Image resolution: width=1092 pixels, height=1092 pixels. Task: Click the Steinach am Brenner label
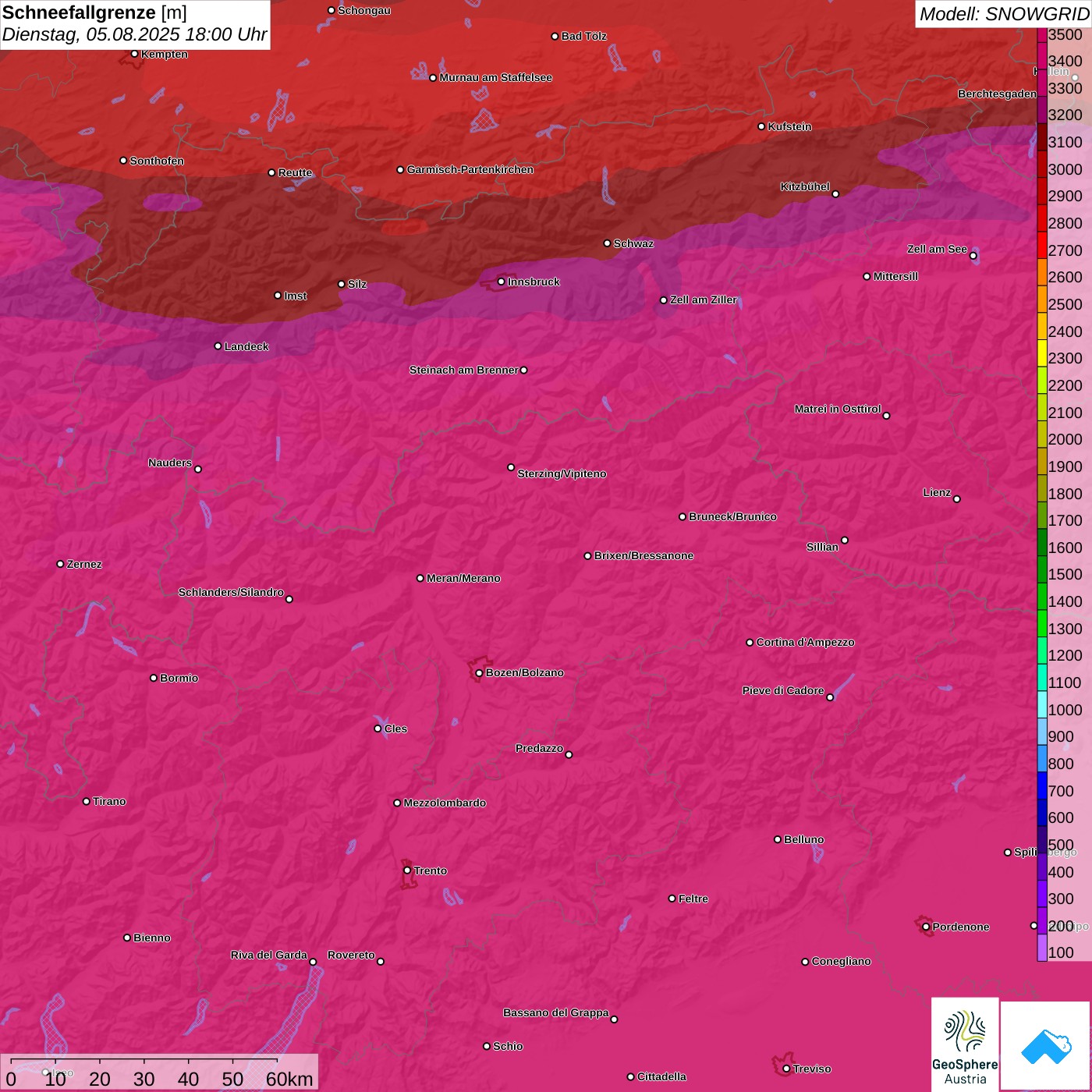point(463,370)
